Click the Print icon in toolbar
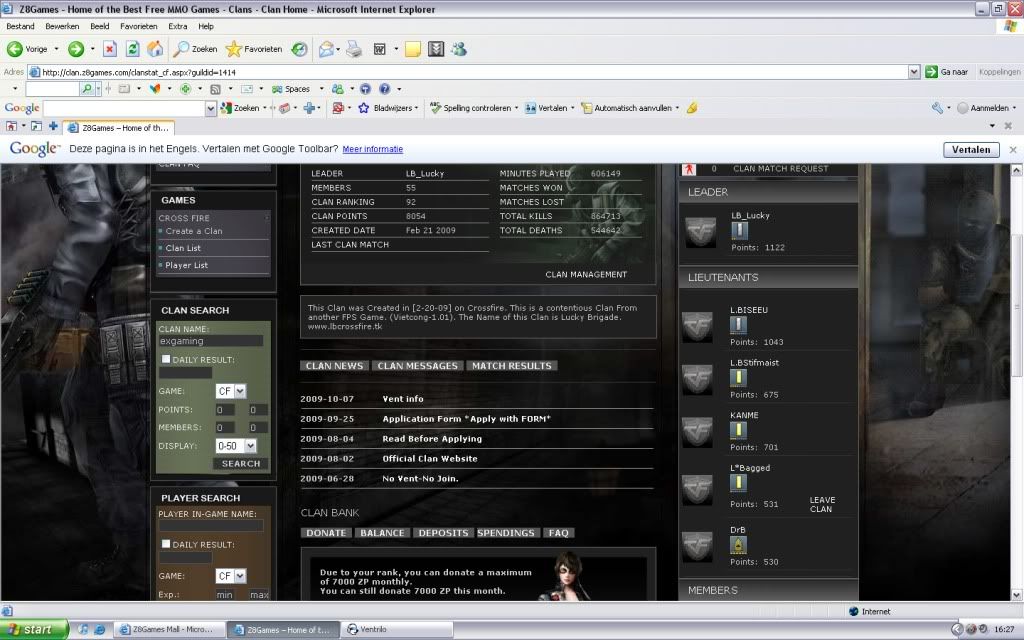 [x=352, y=48]
